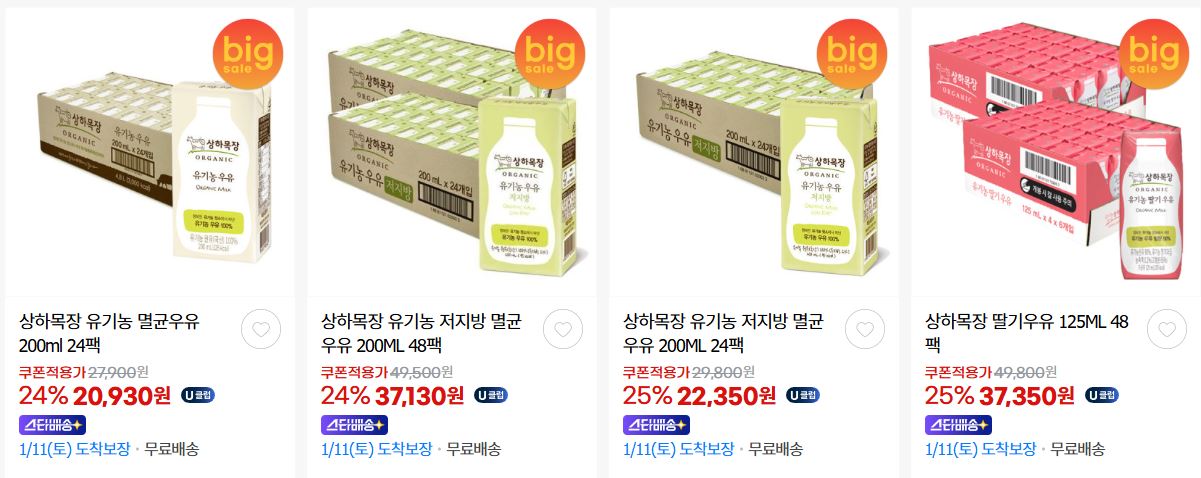
Task: Open product image of 유기농 멸균우유 200ml 24팩
Action: (150, 152)
